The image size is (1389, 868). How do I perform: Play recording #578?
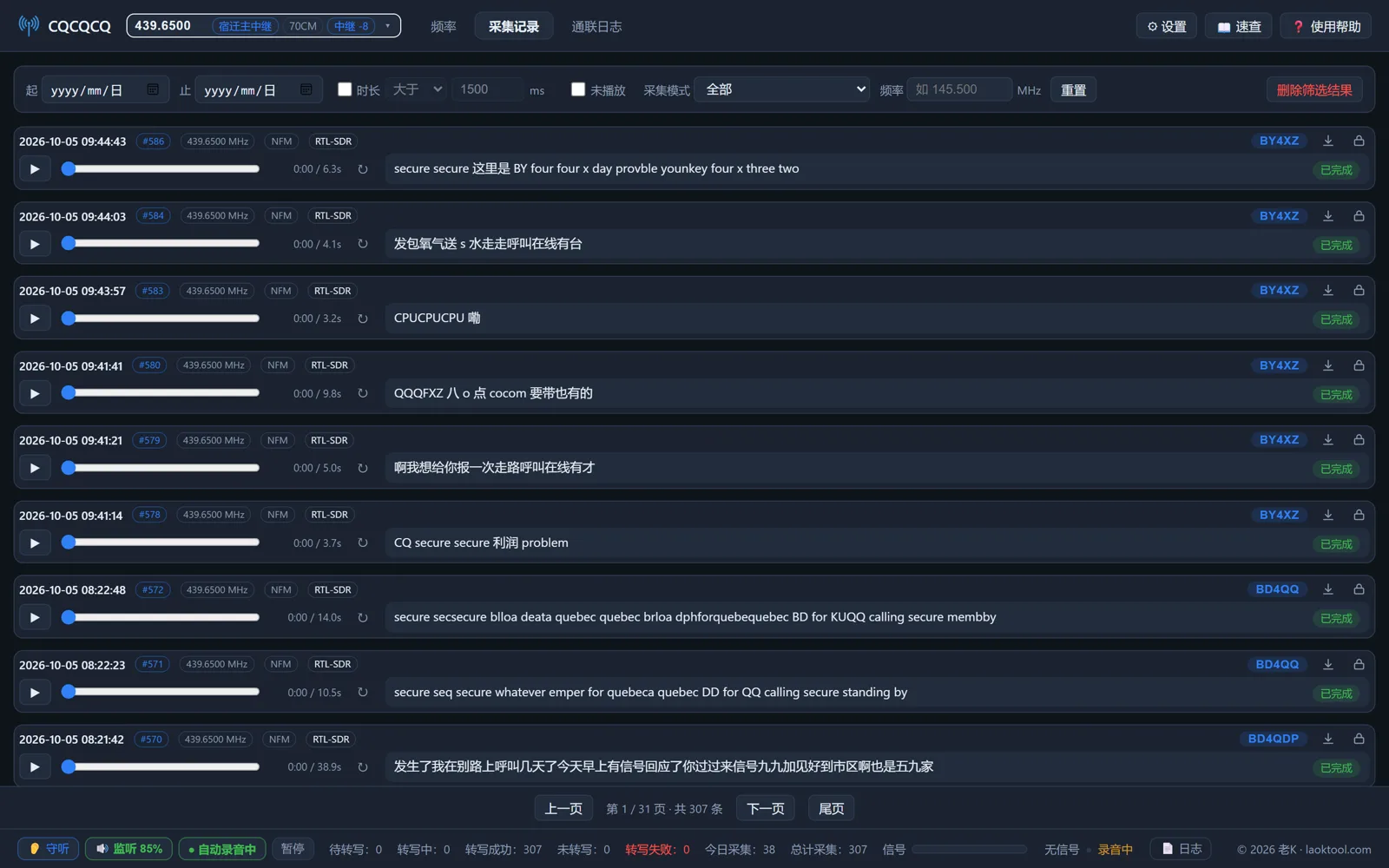coord(35,543)
